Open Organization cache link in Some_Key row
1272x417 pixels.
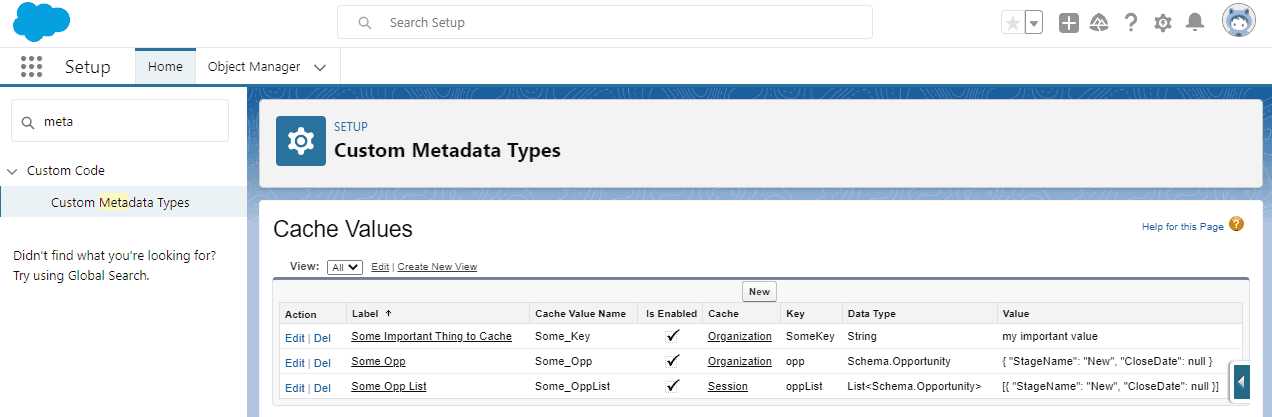click(740, 336)
